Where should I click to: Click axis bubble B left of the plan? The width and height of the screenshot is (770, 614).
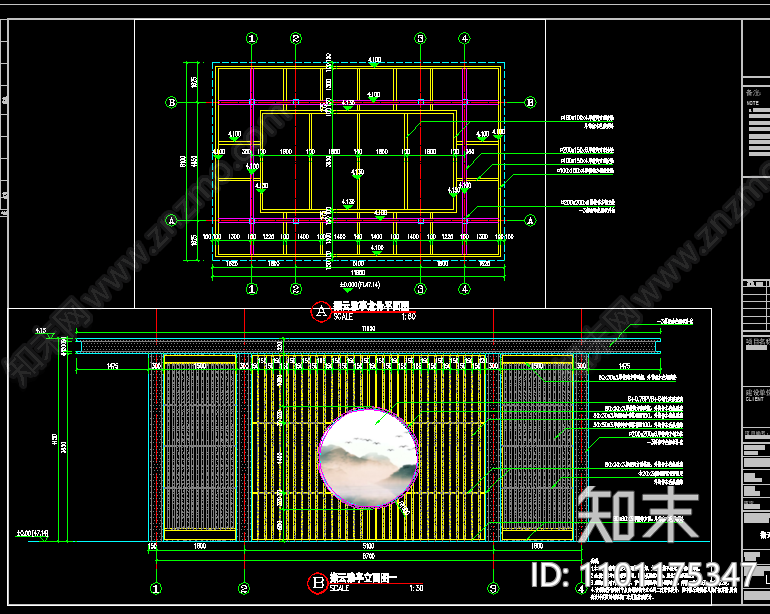171,103
